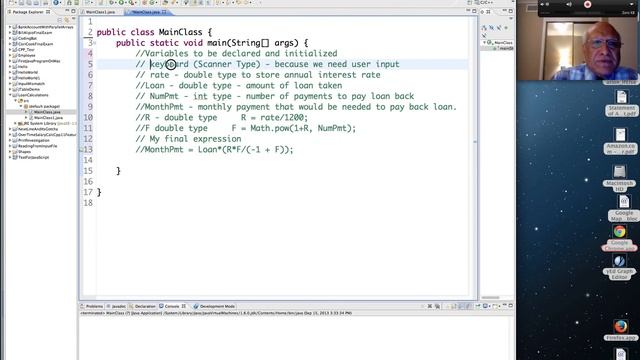The image size is (640, 360).
Task: Expand the Shapes project node
Action: (10, 151)
